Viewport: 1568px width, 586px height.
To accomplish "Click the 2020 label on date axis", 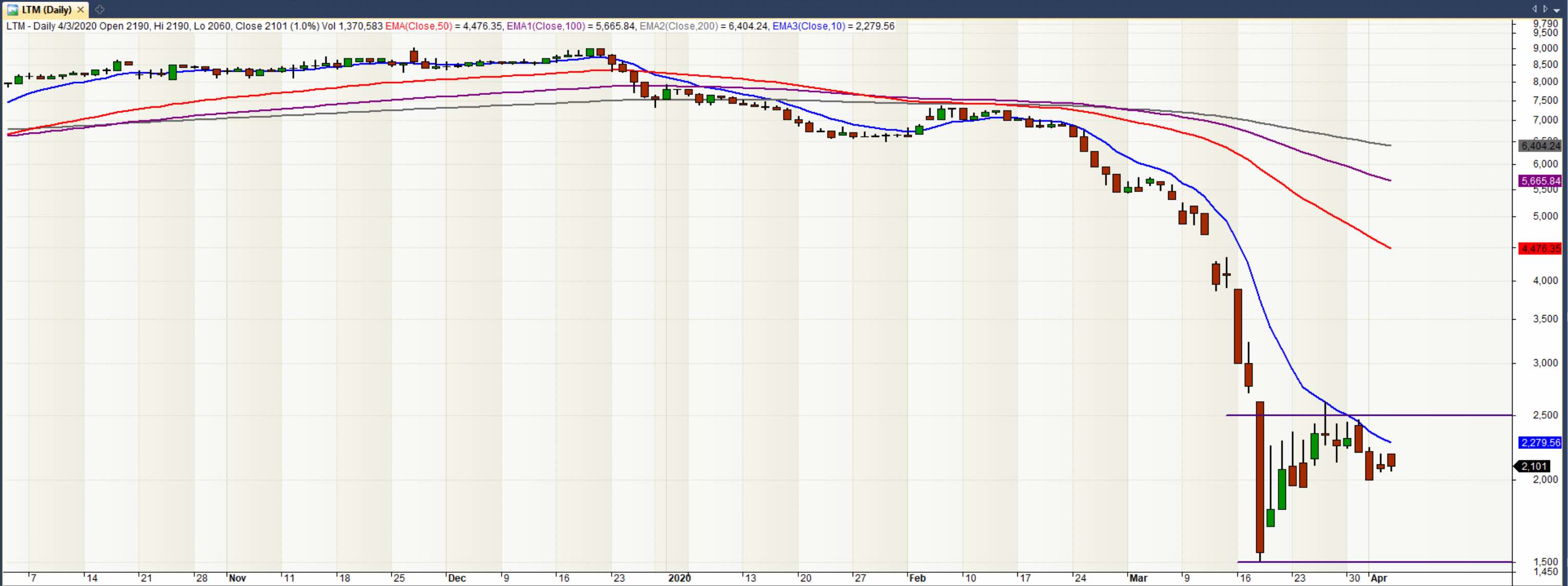I will (x=679, y=578).
